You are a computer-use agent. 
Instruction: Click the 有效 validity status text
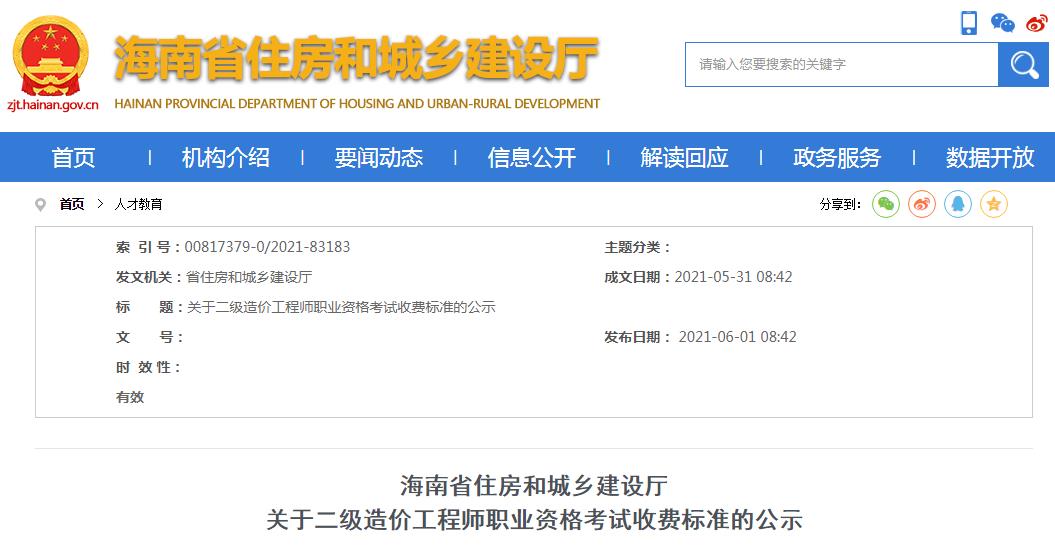130,397
